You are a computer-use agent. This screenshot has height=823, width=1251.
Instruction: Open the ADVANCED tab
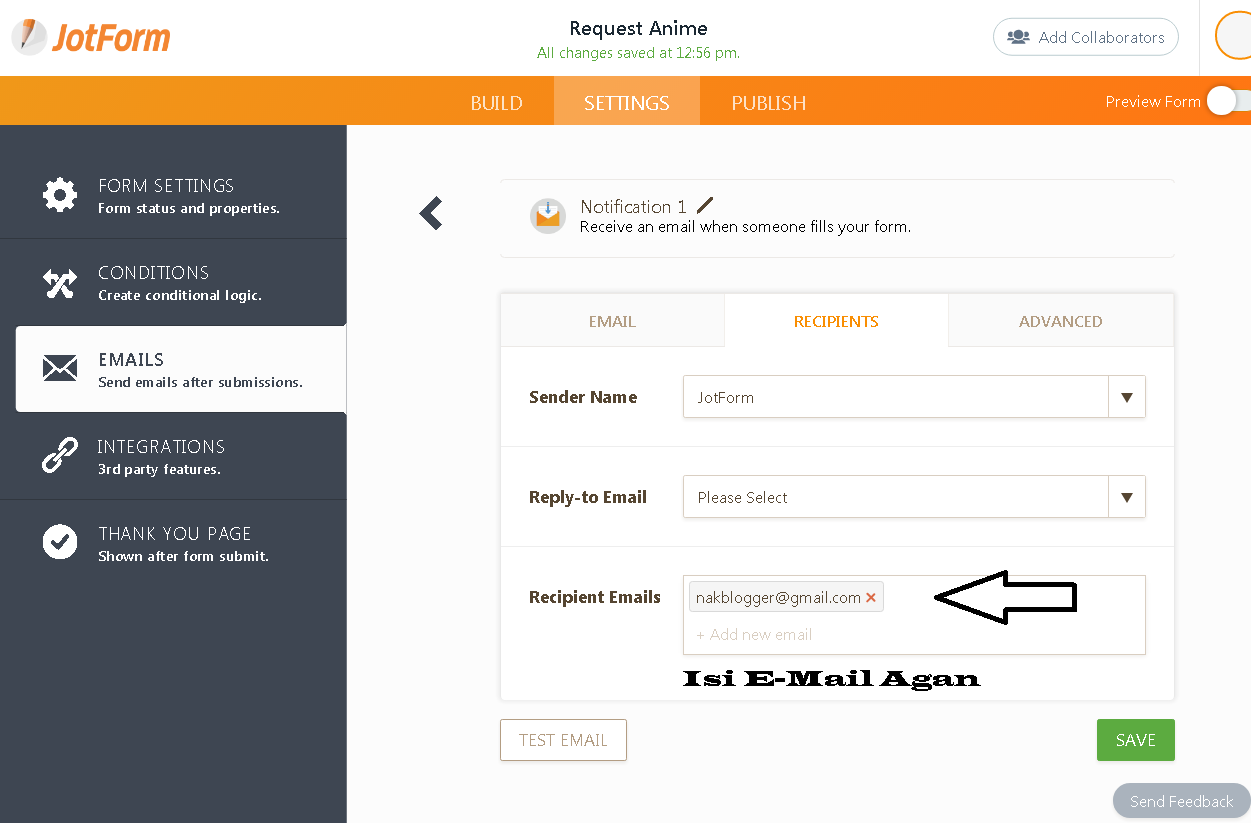1060,320
